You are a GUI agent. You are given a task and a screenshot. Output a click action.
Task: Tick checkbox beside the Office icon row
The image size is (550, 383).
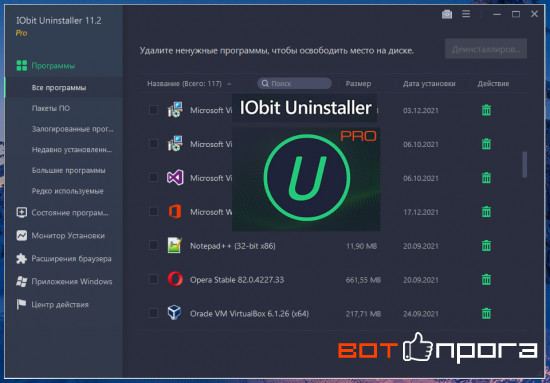pyautogui.click(x=153, y=211)
